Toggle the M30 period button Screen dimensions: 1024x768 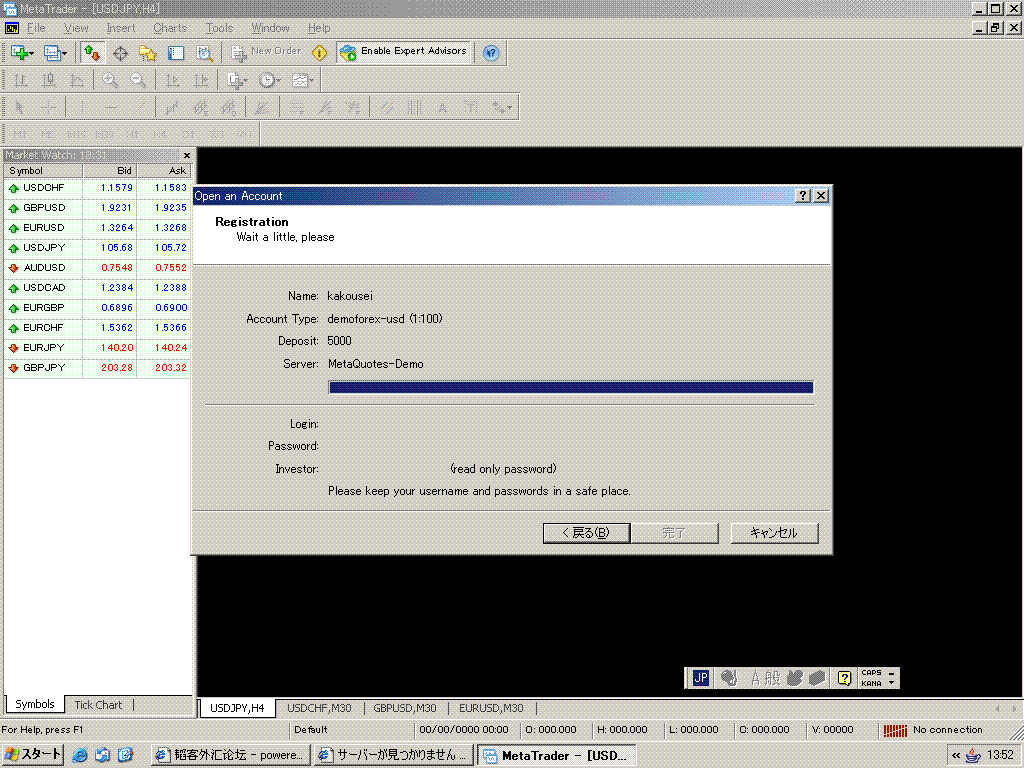[104, 135]
